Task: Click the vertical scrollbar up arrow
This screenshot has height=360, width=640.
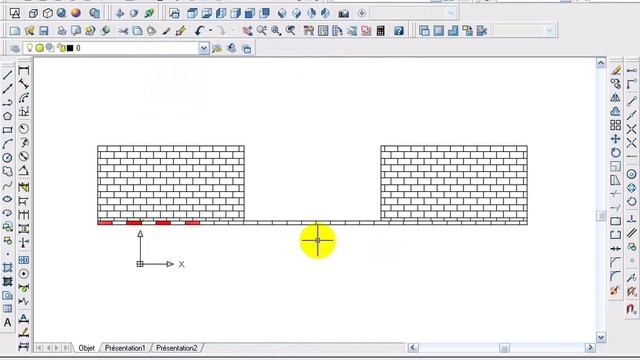Action: pos(601,63)
